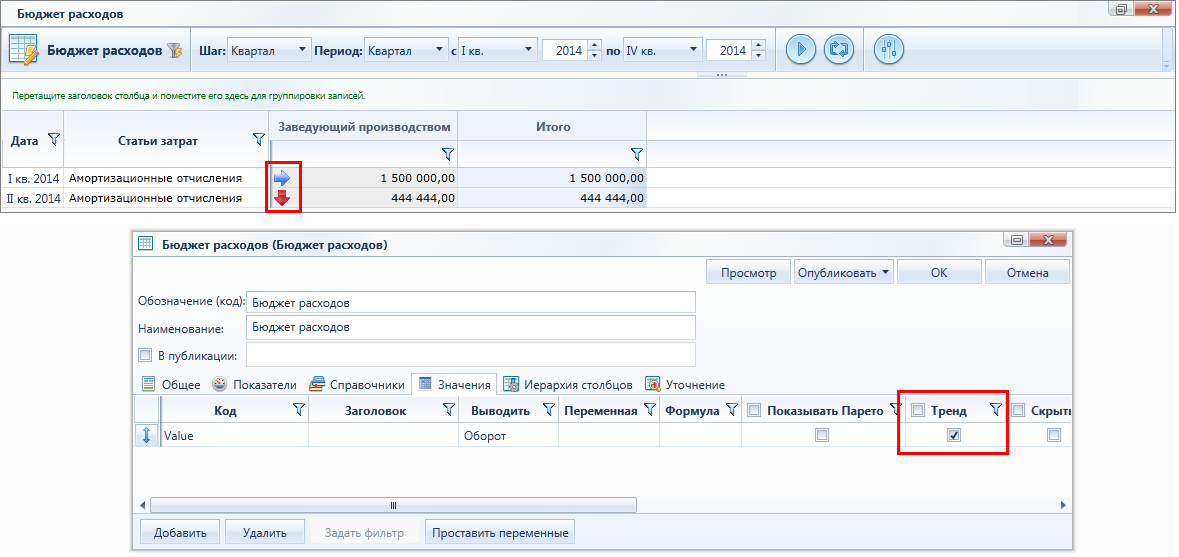Image resolution: width=1179 pixels, height=557 pixels.
Task: Click filter icon under Заведующий производством column
Action: click(448, 154)
